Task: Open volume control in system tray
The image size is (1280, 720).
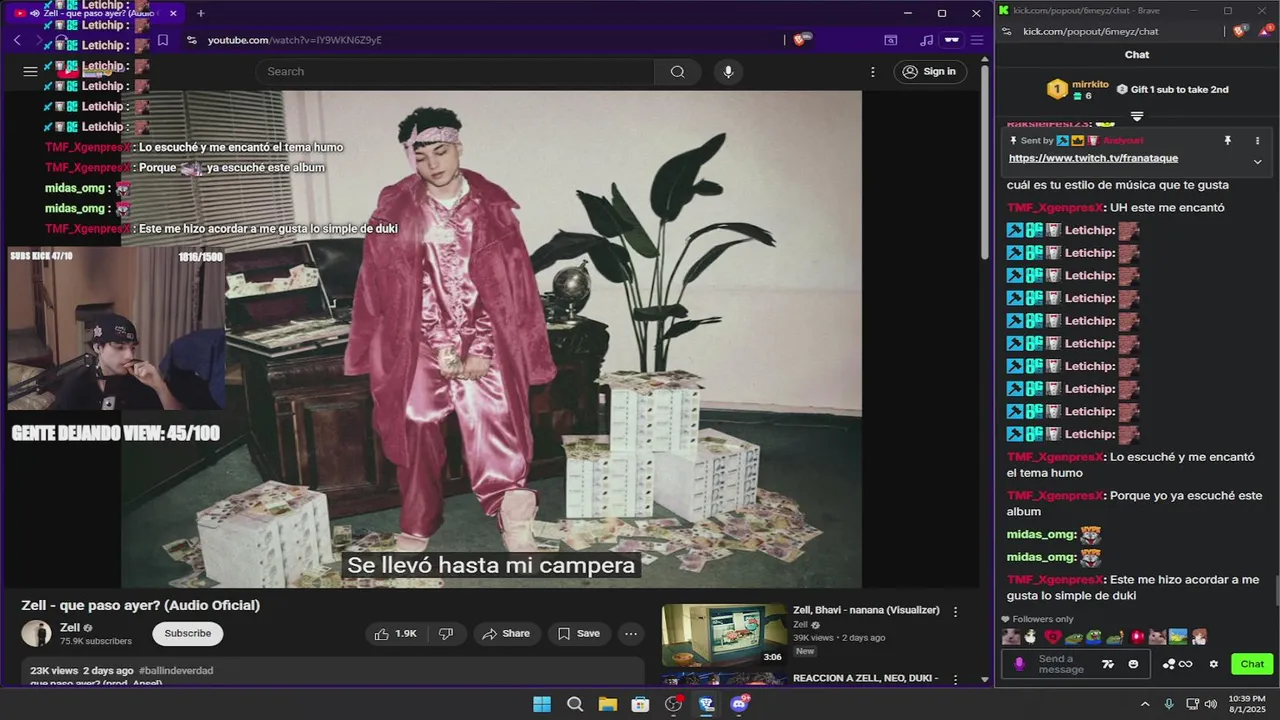Action: click(x=1210, y=704)
